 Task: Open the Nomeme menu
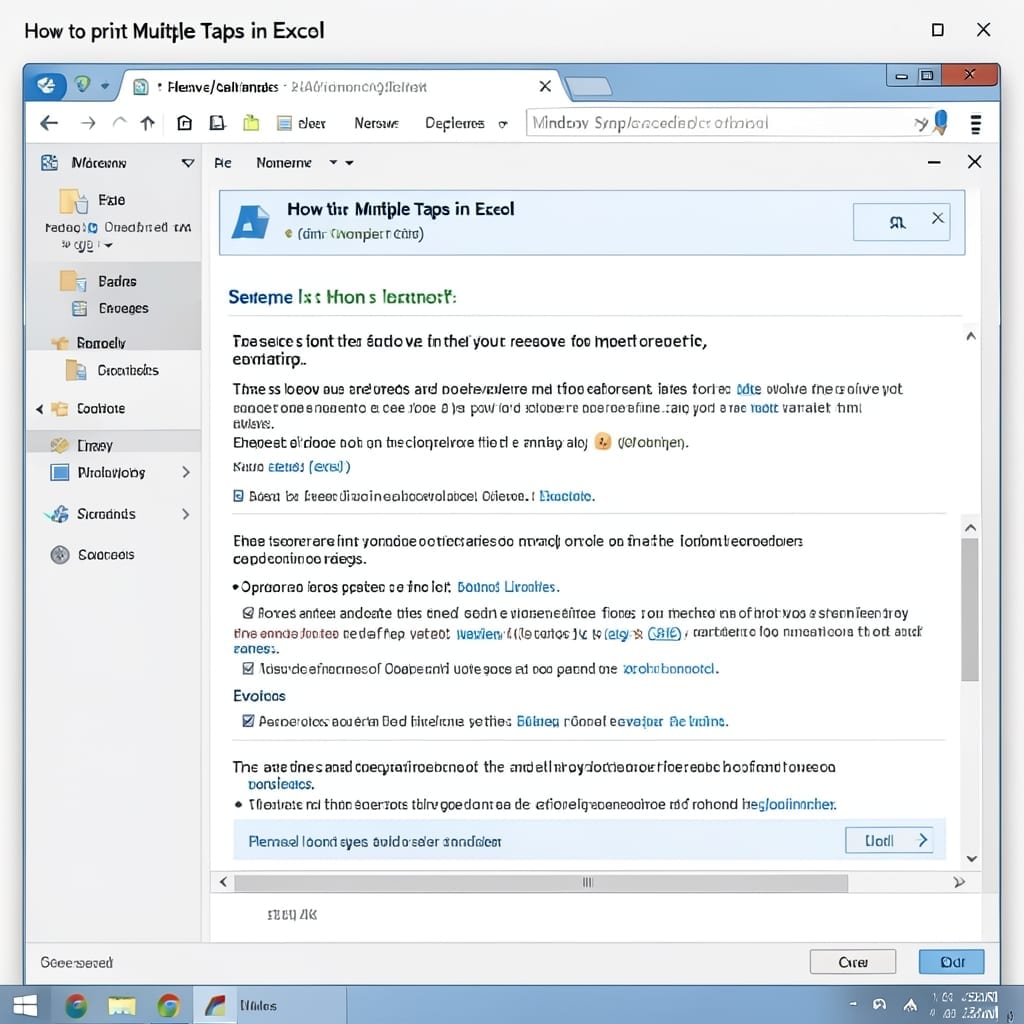(x=283, y=163)
